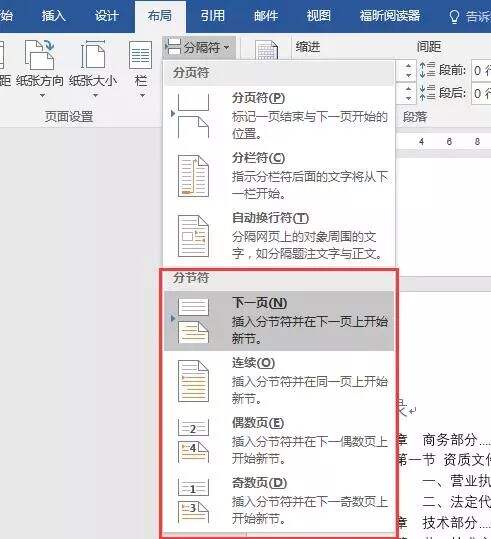Open the 引用 tab
This screenshot has height=539, width=491.
(213, 16)
